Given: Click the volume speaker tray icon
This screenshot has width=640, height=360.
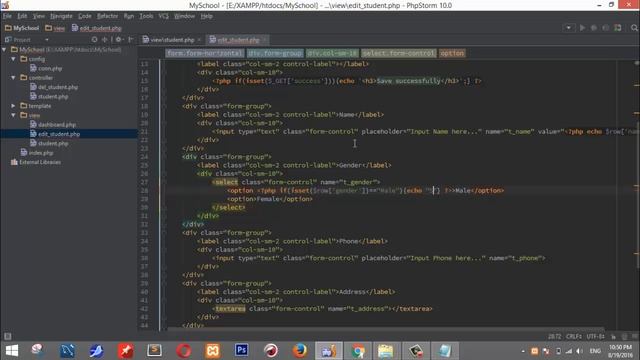Looking at the screenshot, I should [580, 351].
